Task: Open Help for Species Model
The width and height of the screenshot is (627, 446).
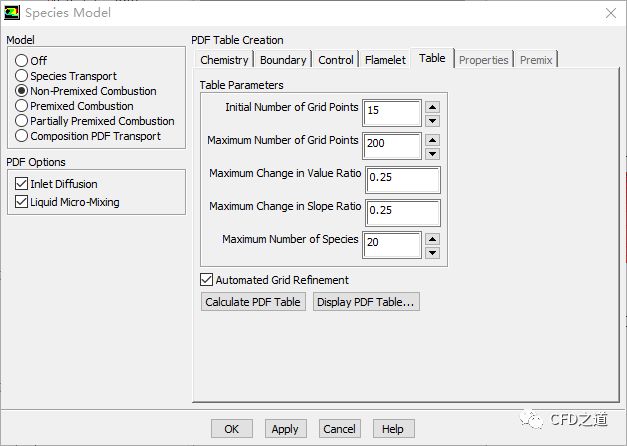Action: (x=393, y=429)
